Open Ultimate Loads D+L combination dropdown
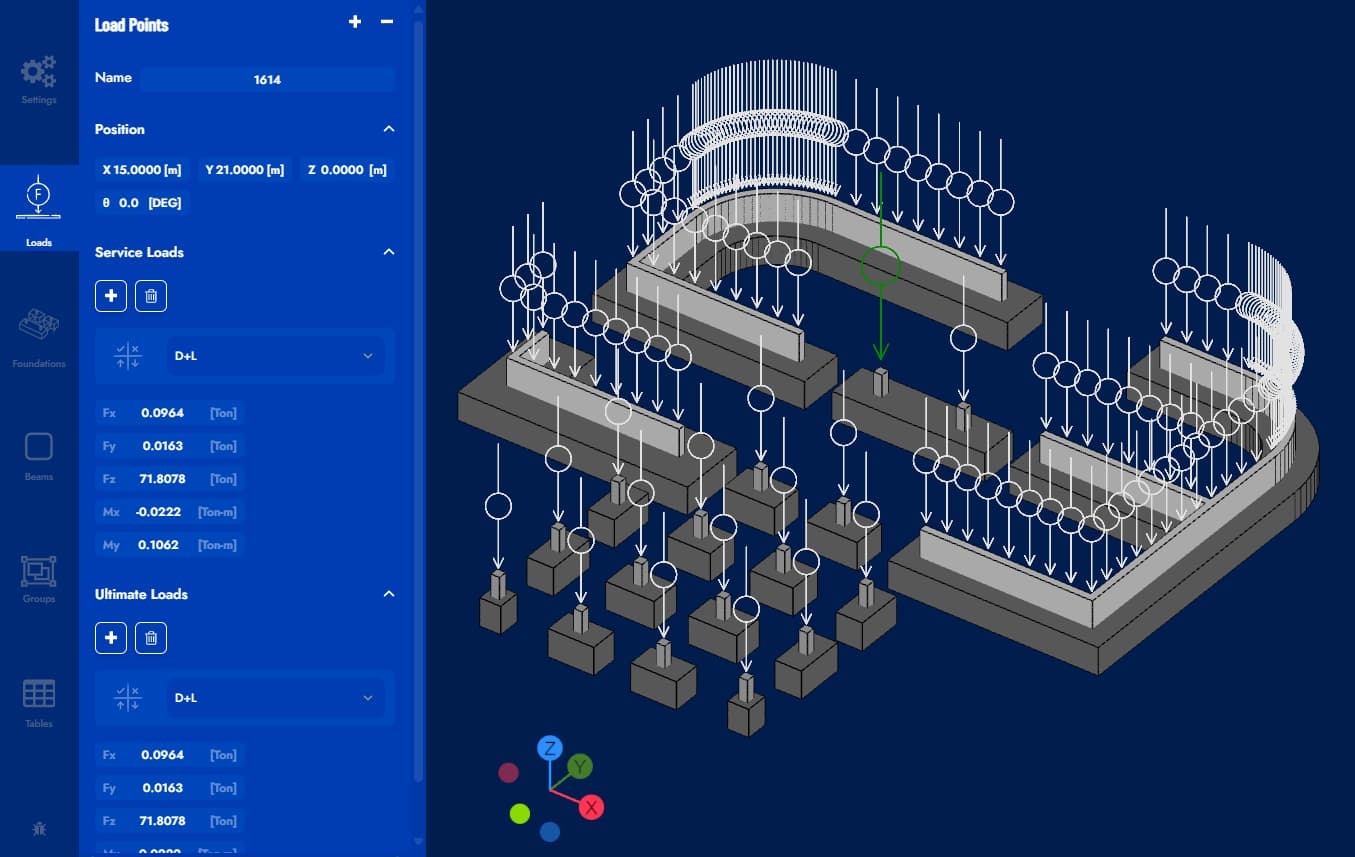Screen dimensions: 1355x857 [274, 698]
